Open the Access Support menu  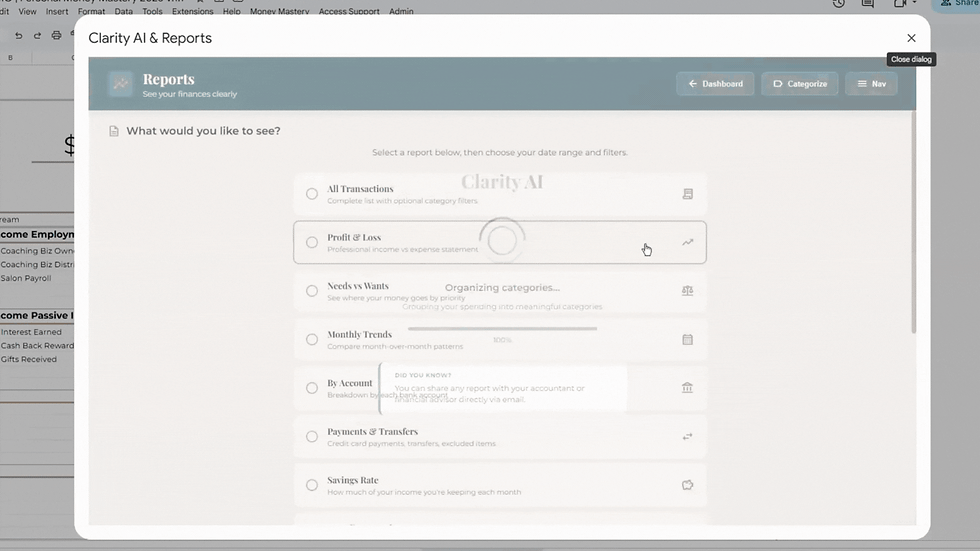click(x=349, y=11)
